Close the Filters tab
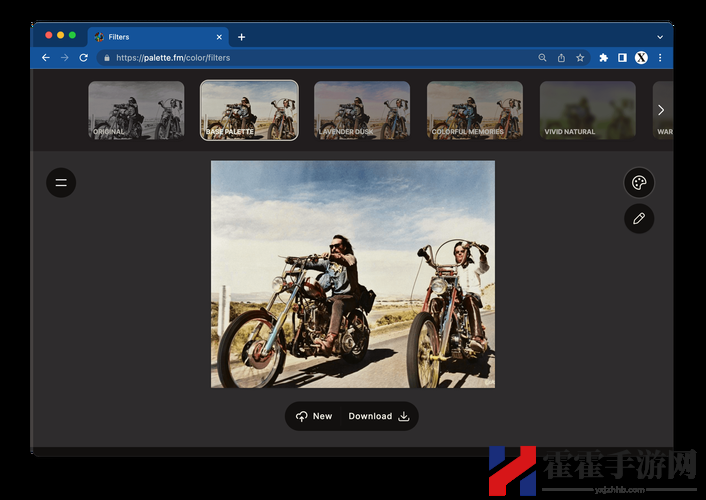The height and width of the screenshot is (500, 706). coord(219,37)
